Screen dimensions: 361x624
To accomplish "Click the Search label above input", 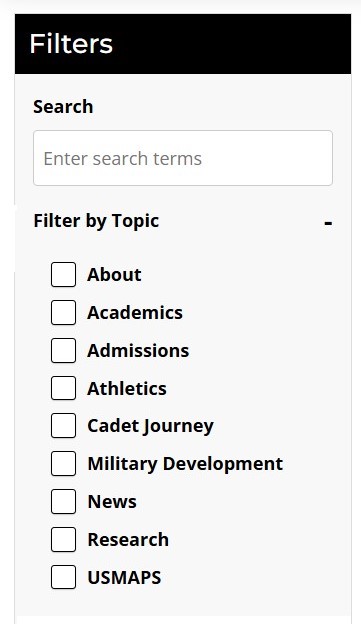I will [x=63, y=107].
